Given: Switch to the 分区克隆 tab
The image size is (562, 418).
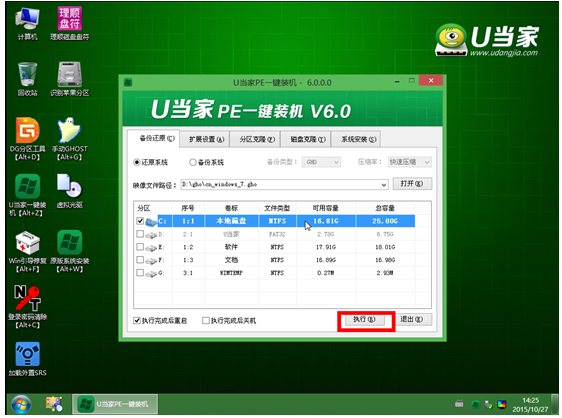Looking at the screenshot, I should point(255,139).
